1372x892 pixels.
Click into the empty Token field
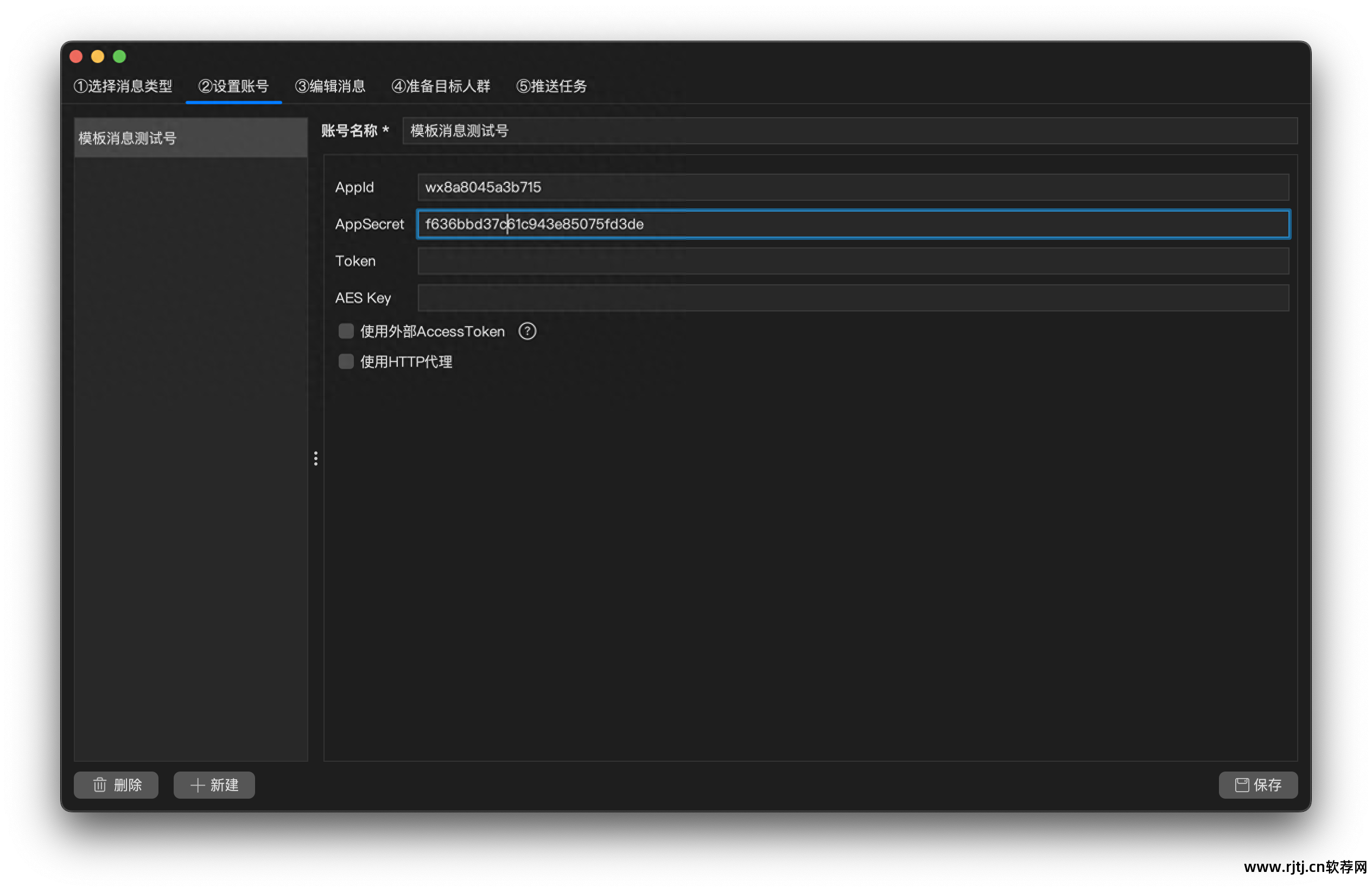pyautogui.click(x=852, y=261)
